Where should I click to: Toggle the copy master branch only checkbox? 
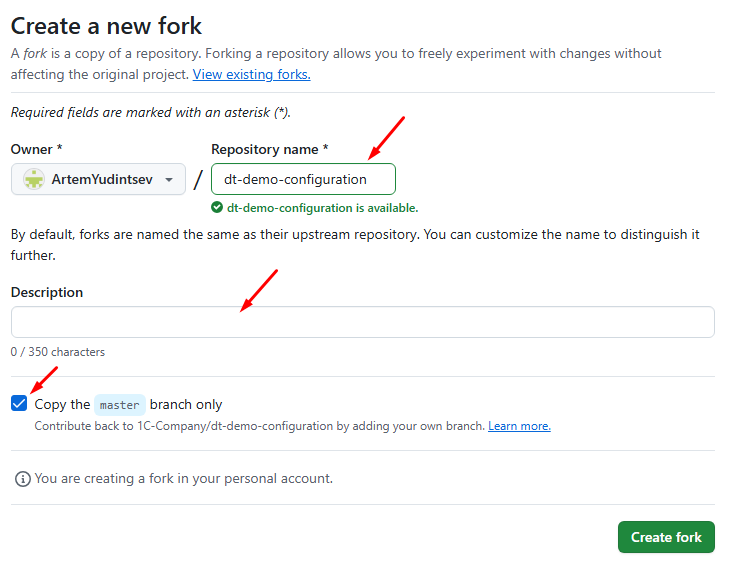[19, 404]
